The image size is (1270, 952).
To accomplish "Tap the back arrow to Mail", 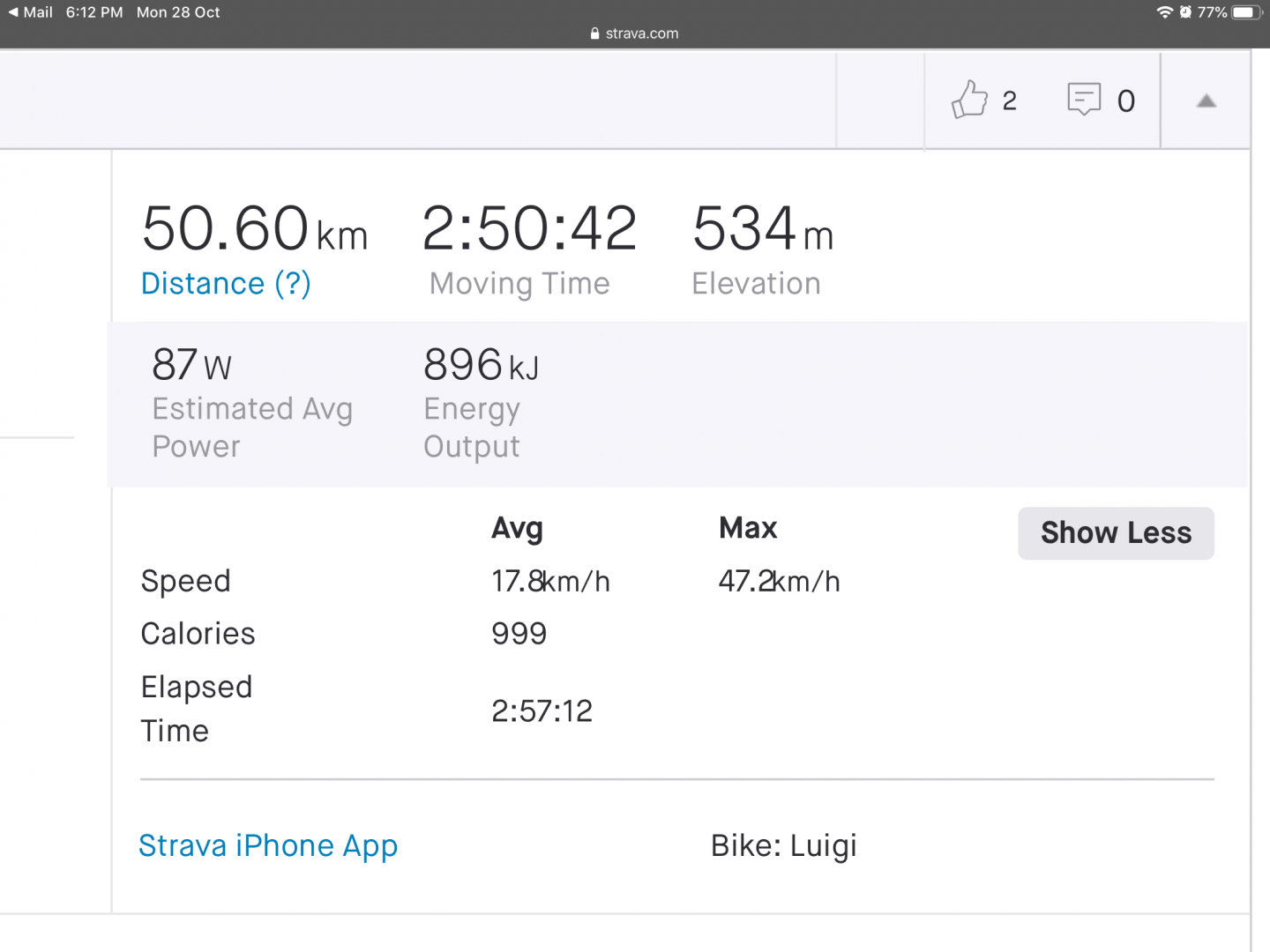I will click(x=13, y=12).
